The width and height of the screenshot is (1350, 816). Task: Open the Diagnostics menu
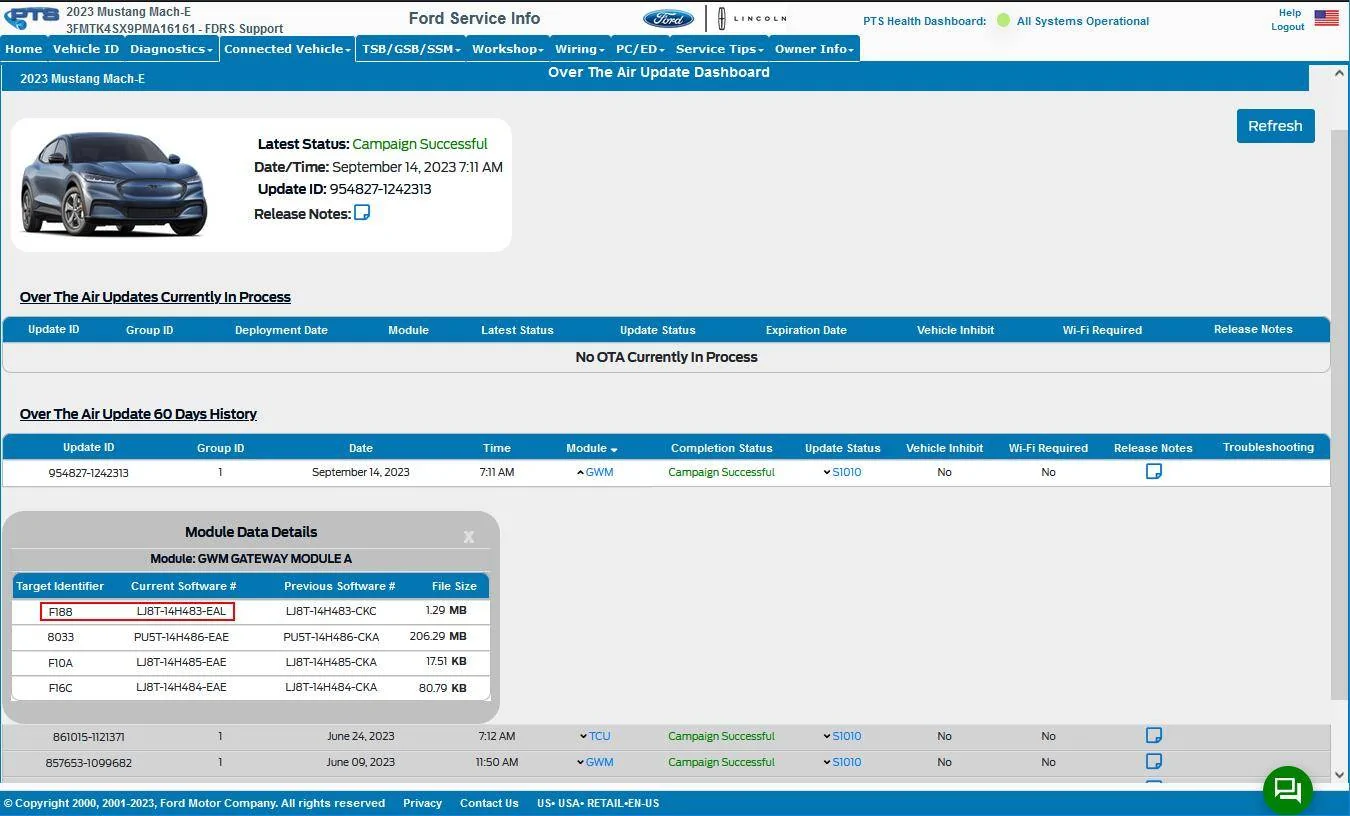171,49
